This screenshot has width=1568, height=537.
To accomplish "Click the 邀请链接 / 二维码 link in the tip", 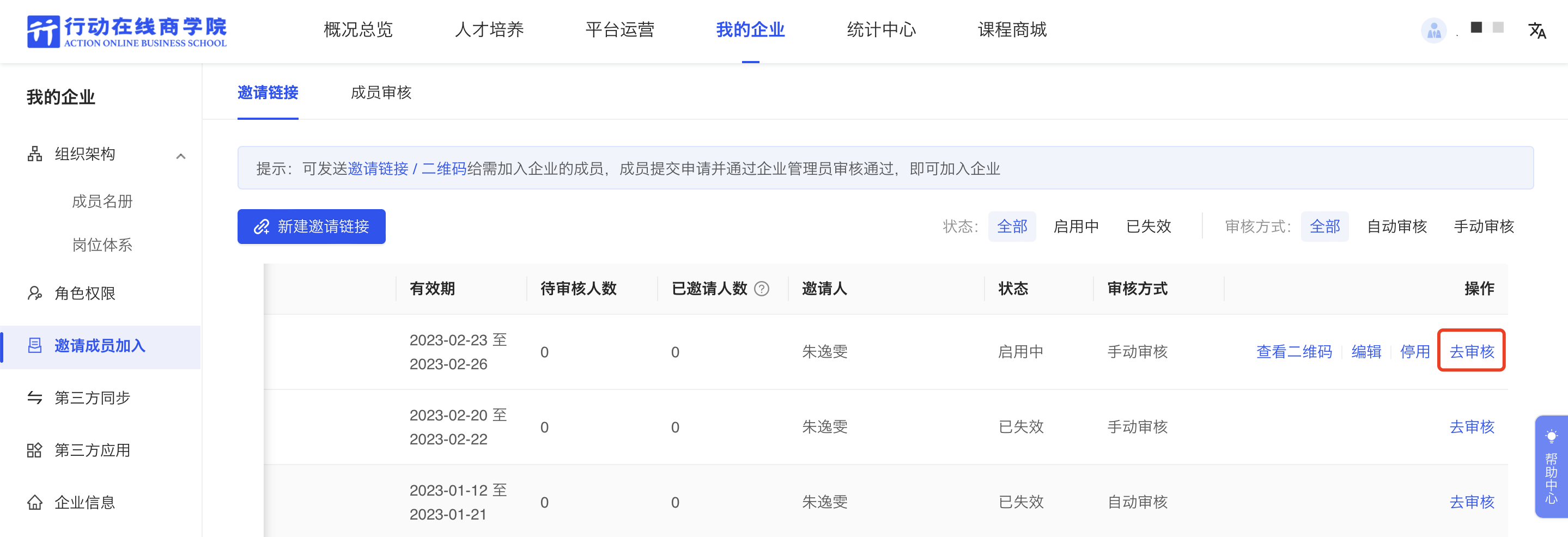I will 406,168.
